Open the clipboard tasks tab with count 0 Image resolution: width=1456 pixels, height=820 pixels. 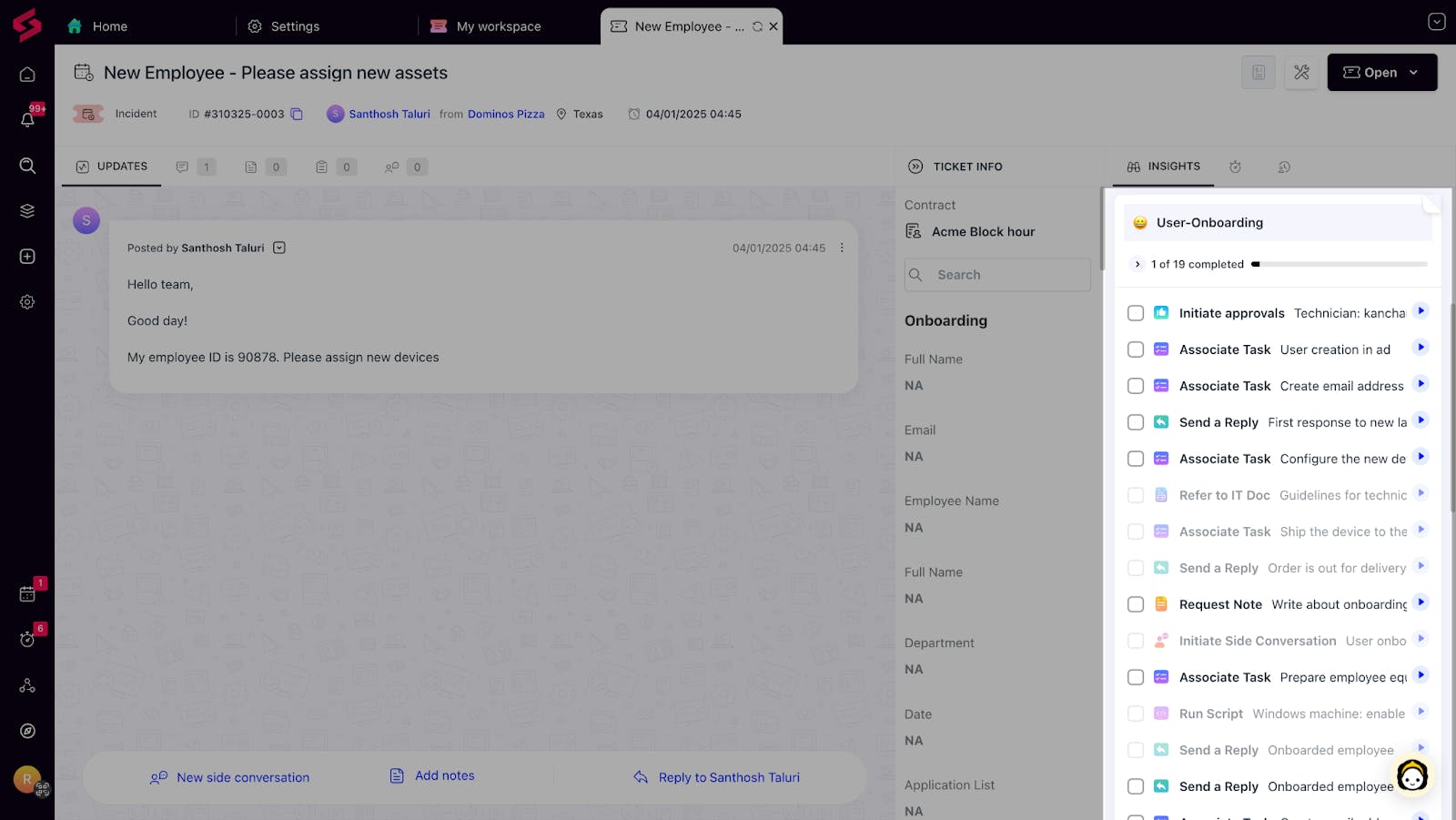[336, 167]
